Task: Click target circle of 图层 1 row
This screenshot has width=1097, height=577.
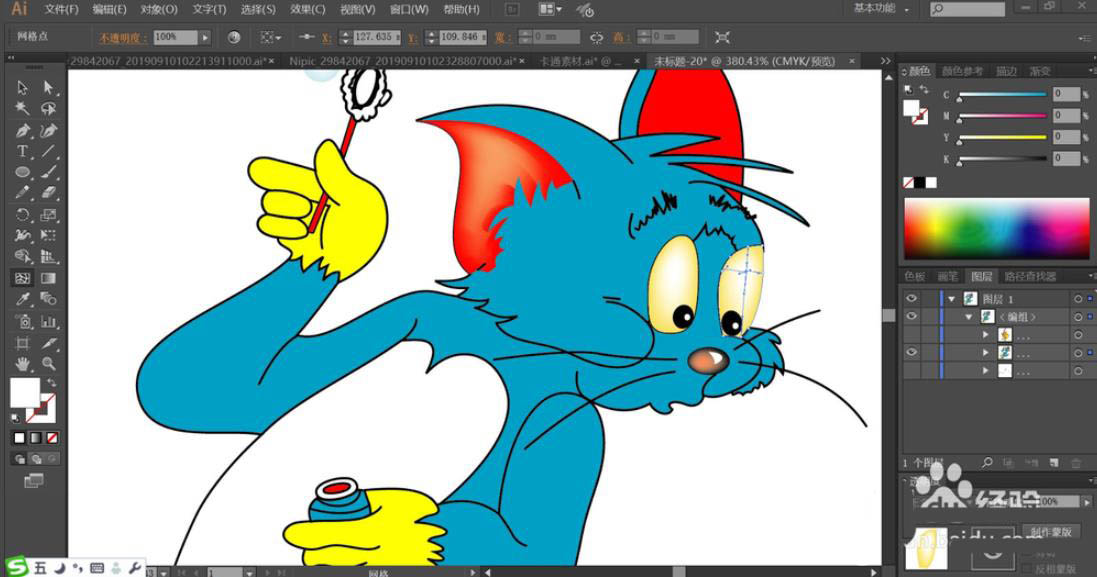Action: click(x=1078, y=299)
